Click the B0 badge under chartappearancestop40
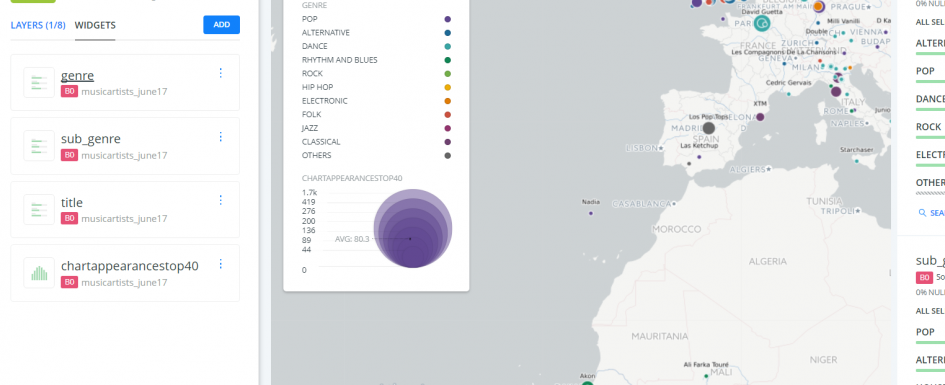The image size is (945, 385). [x=69, y=282]
